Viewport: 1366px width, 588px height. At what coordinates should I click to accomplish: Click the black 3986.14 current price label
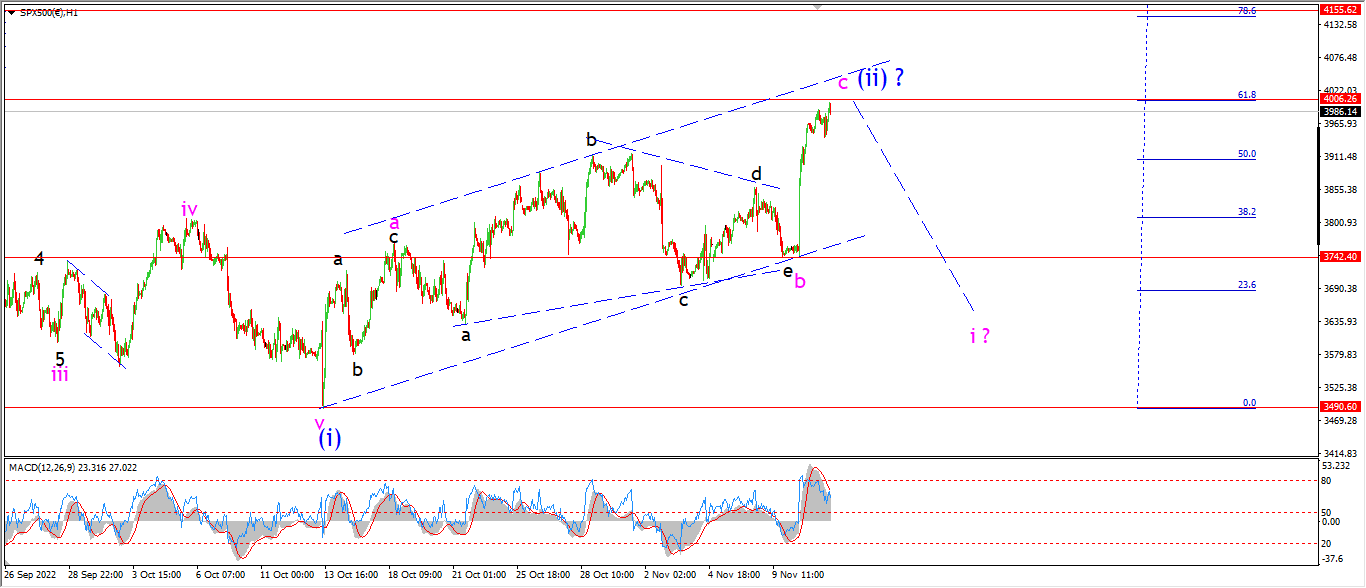[x=1339, y=111]
